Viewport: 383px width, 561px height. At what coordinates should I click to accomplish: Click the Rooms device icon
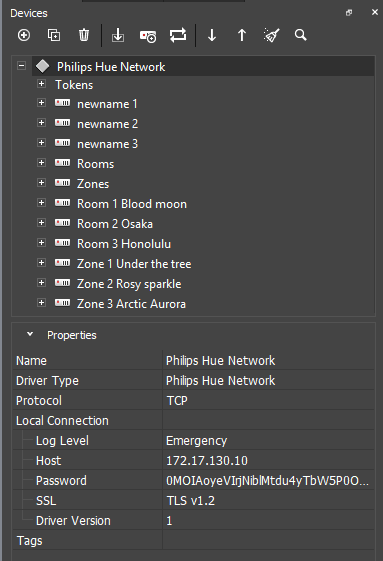point(62,163)
